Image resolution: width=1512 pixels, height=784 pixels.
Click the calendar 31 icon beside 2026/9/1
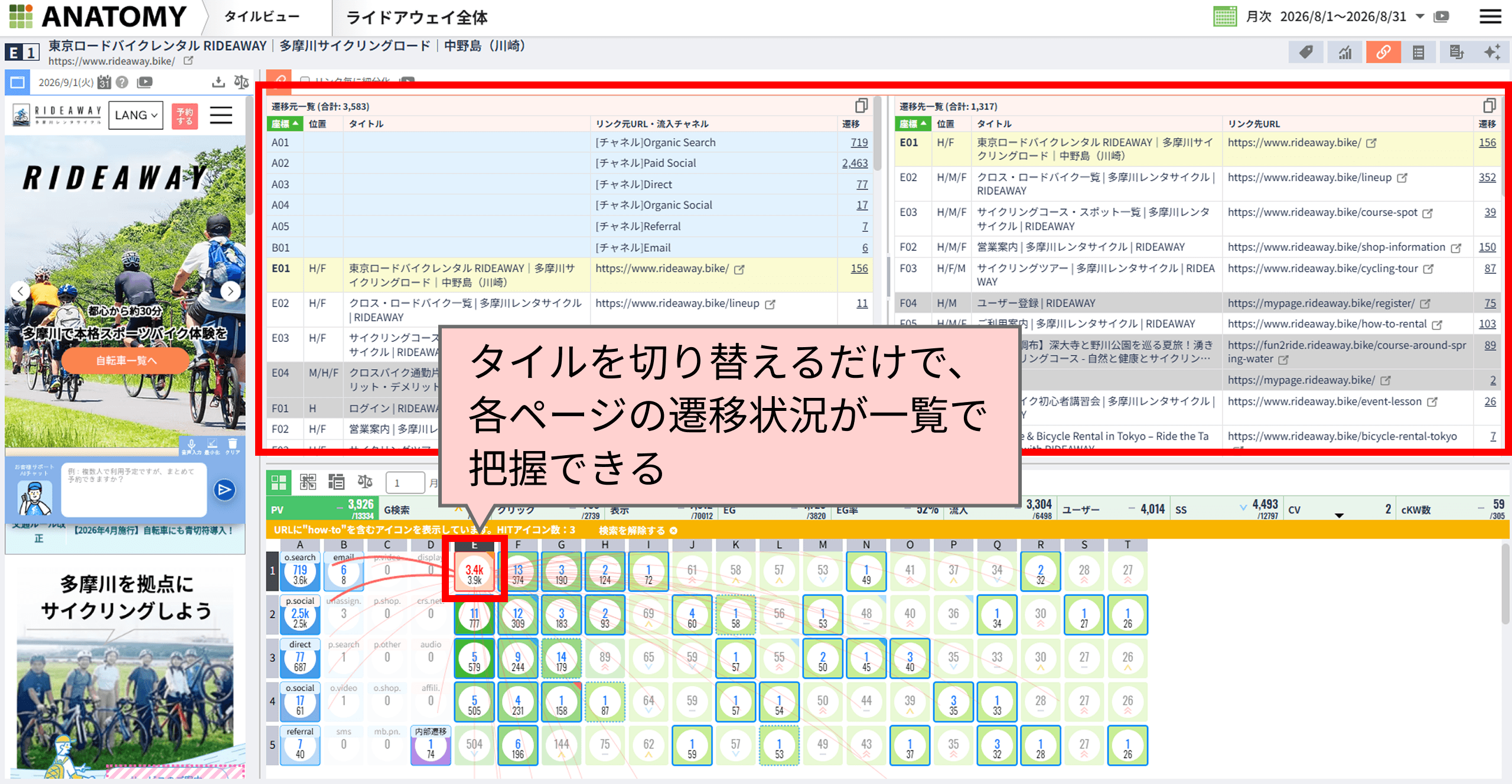pos(104,82)
